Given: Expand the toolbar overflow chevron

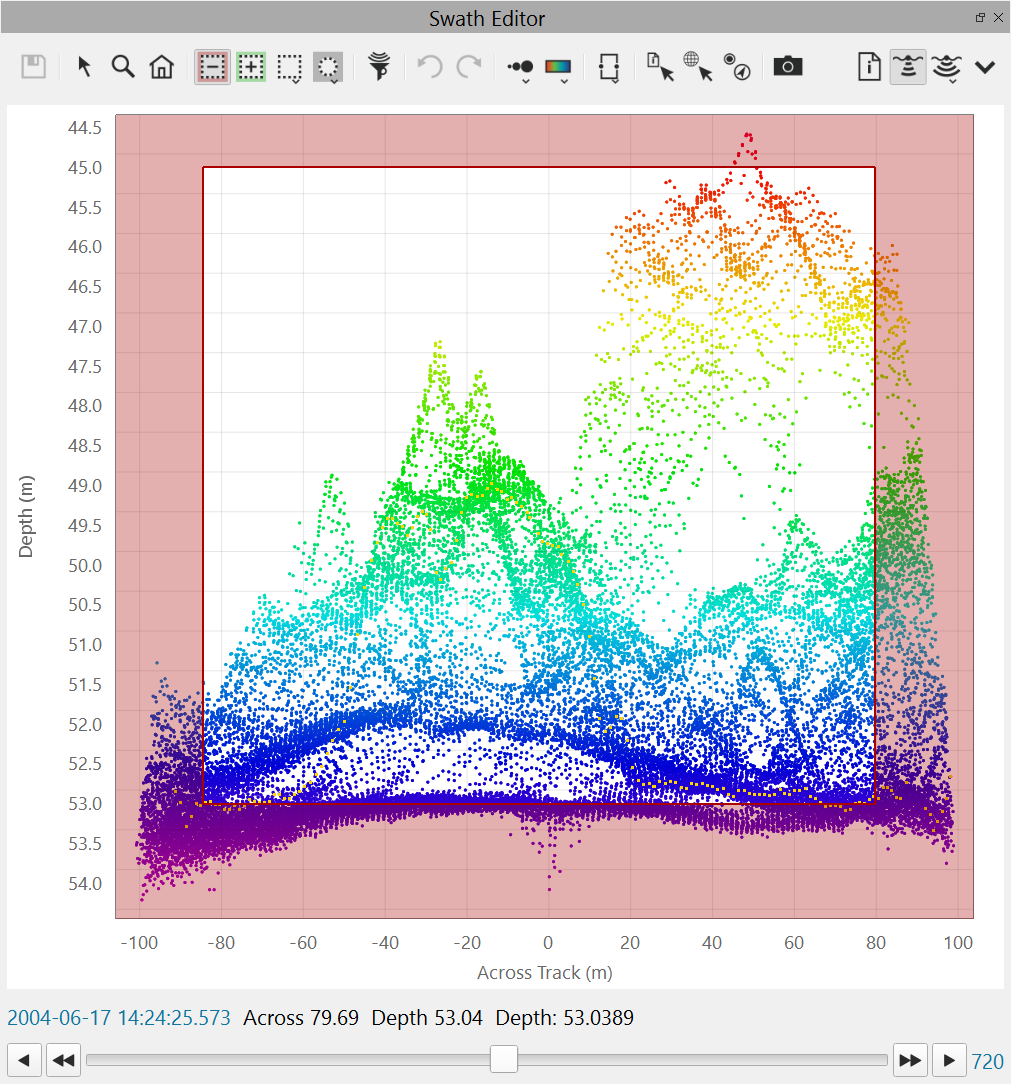Looking at the screenshot, I should (x=985, y=67).
